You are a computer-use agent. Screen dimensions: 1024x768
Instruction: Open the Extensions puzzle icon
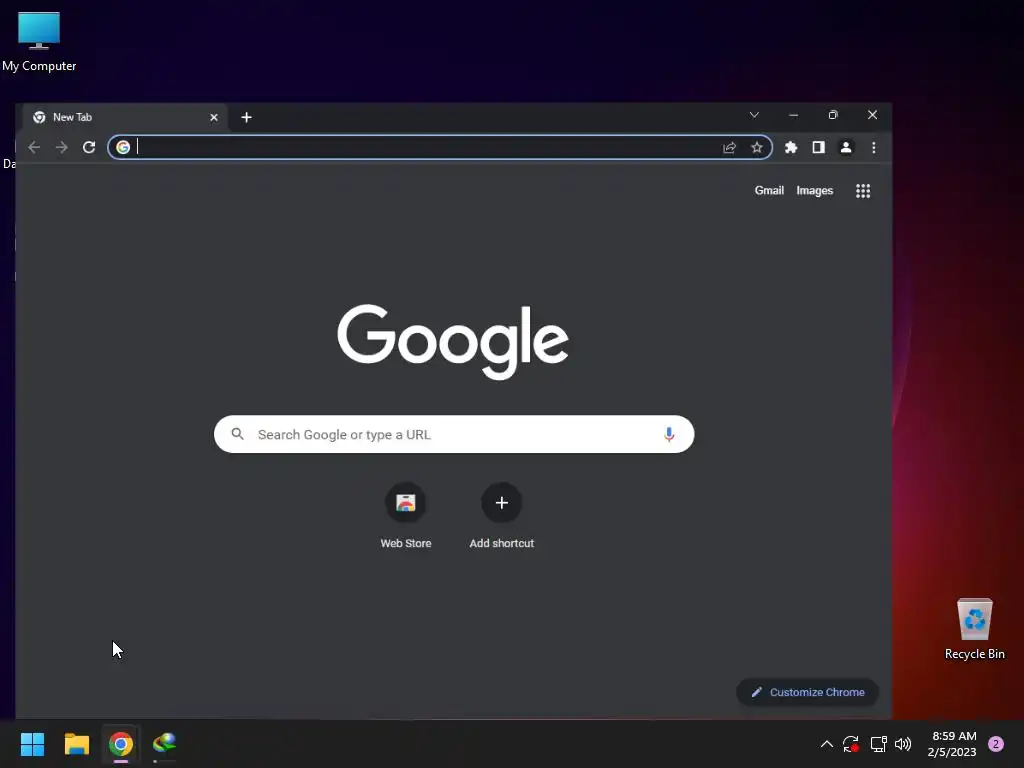point(791,148)
